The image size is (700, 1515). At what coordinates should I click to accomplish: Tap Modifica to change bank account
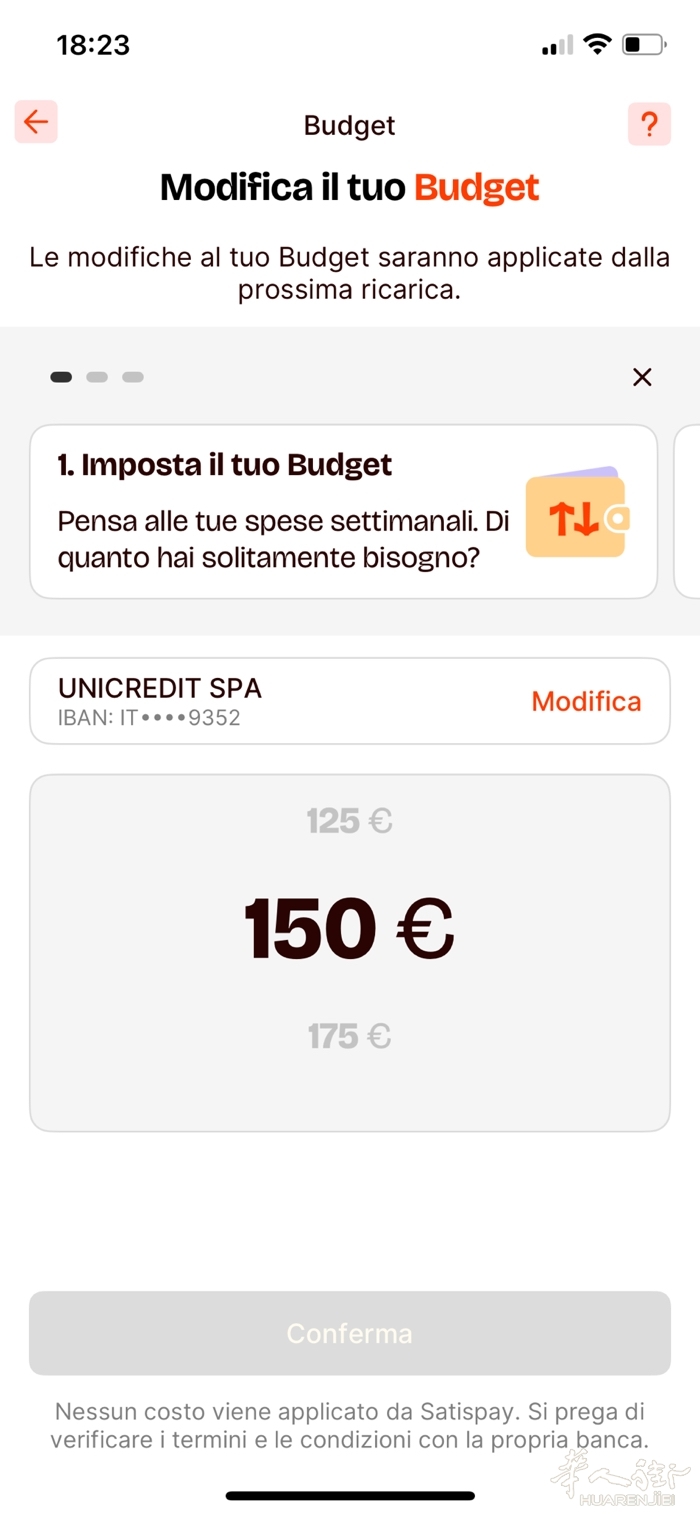point(586,701)
